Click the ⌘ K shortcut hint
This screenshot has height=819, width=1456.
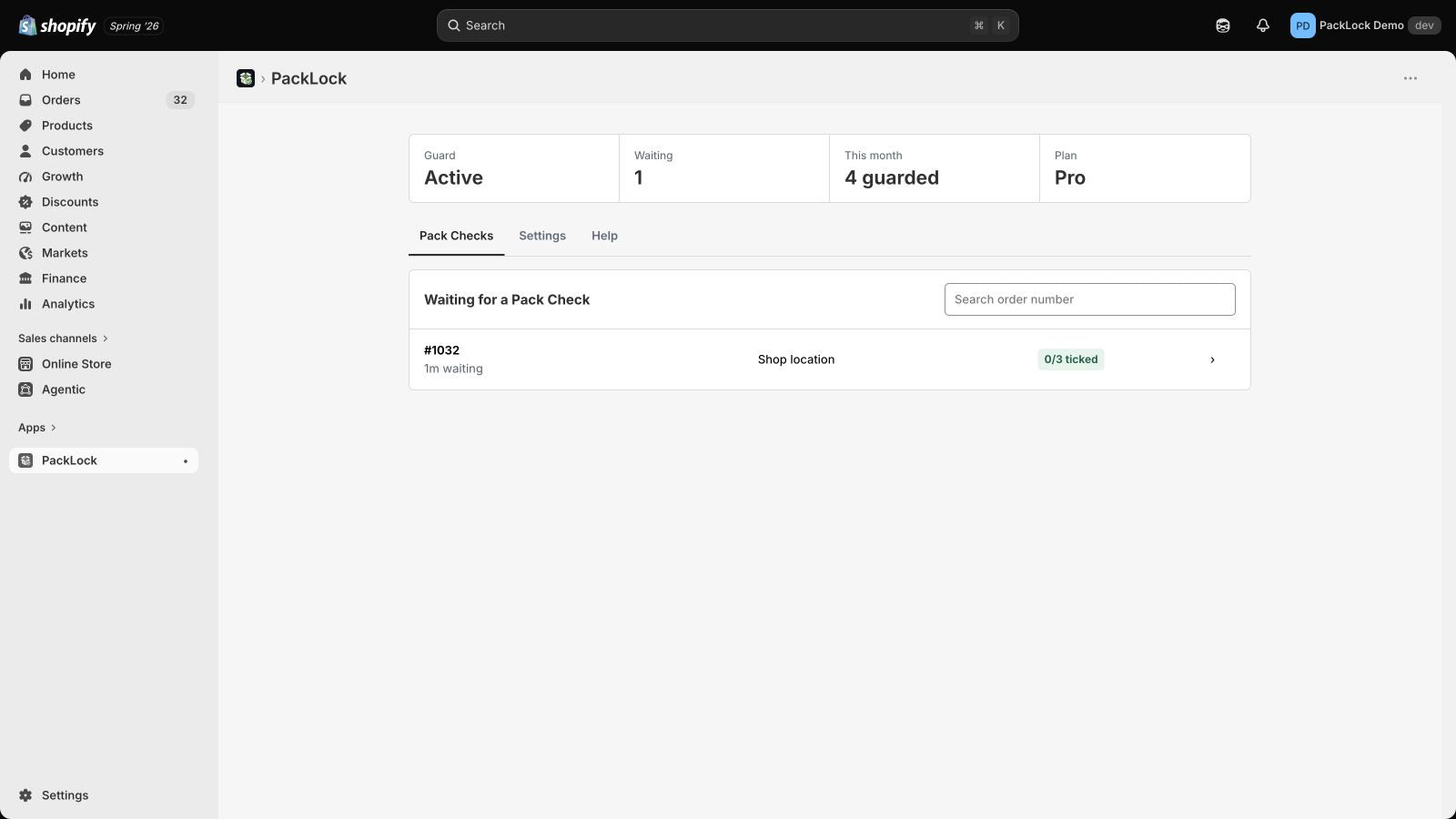(990, 25)
